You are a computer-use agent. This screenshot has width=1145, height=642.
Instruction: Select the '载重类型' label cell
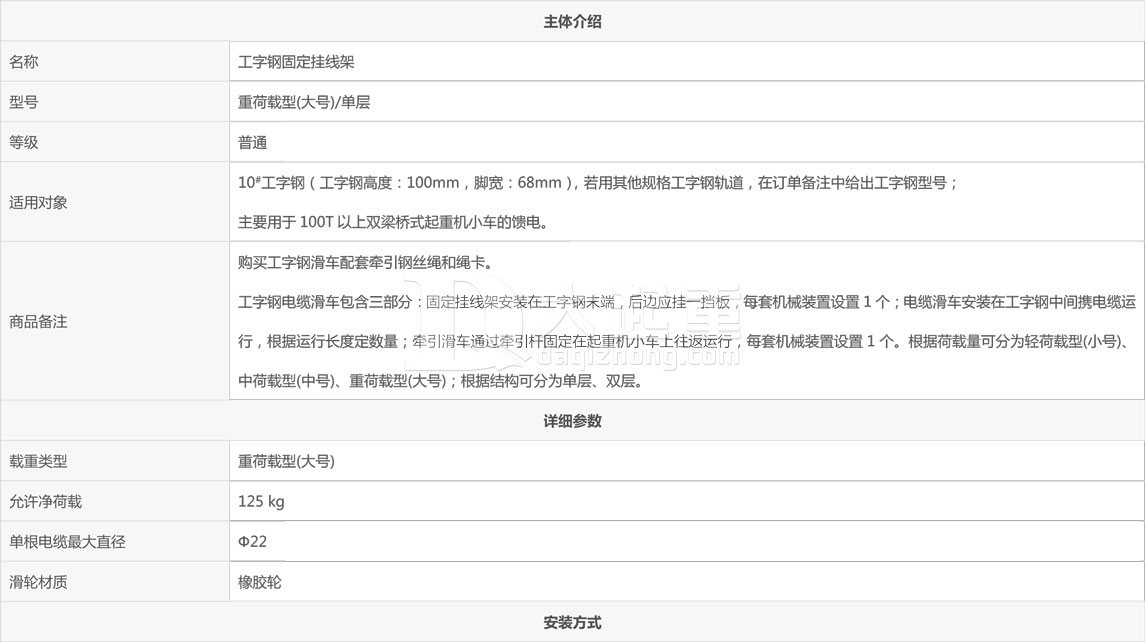pos(115,461)
